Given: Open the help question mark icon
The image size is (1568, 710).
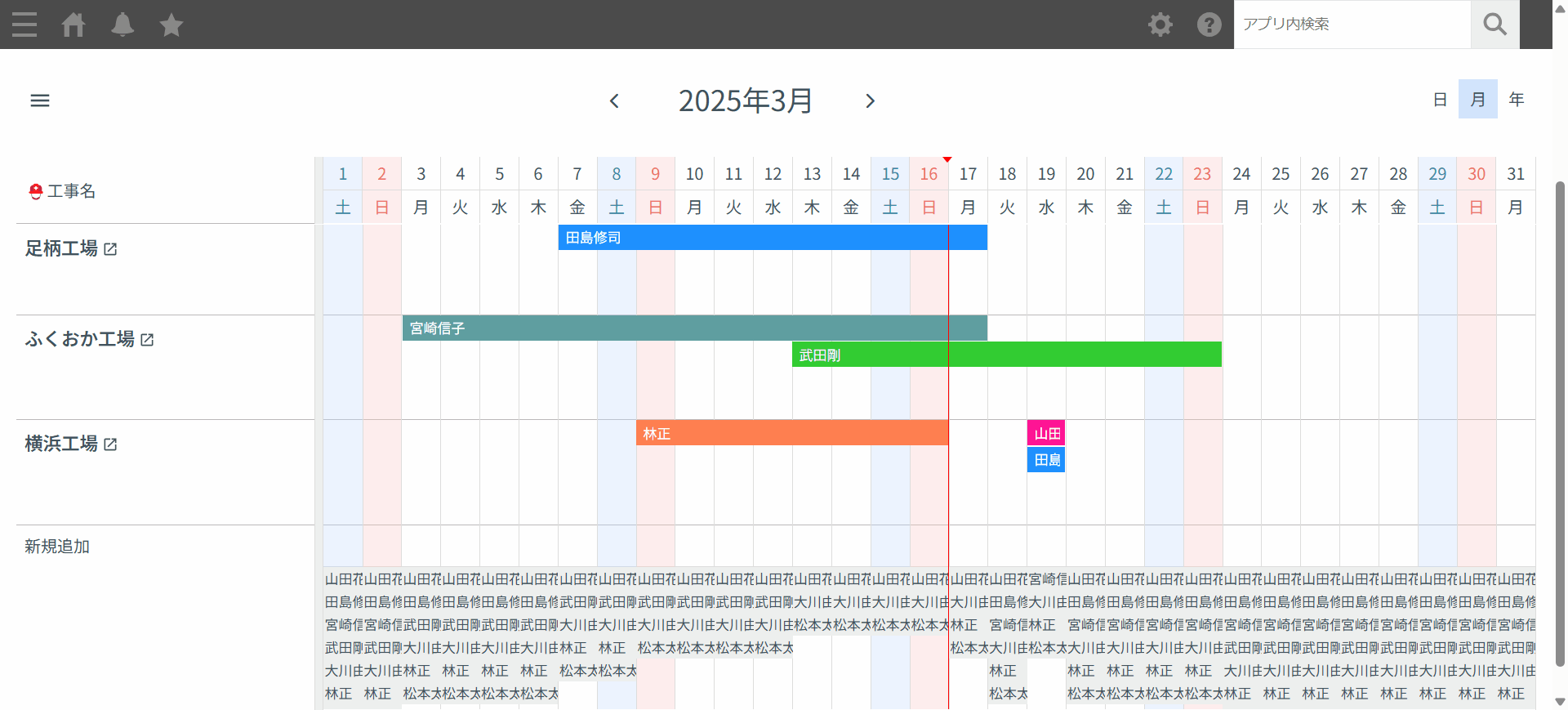Looking at the screenshot, I should (1209, 25).
